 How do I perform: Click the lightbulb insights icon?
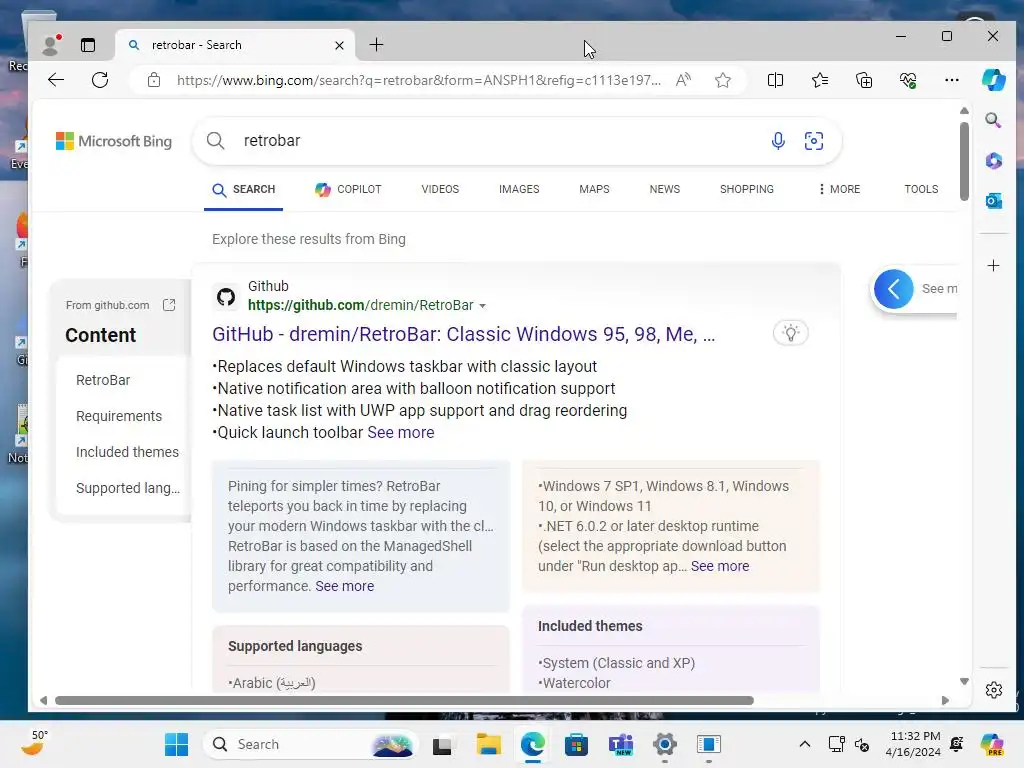point(791,333)
